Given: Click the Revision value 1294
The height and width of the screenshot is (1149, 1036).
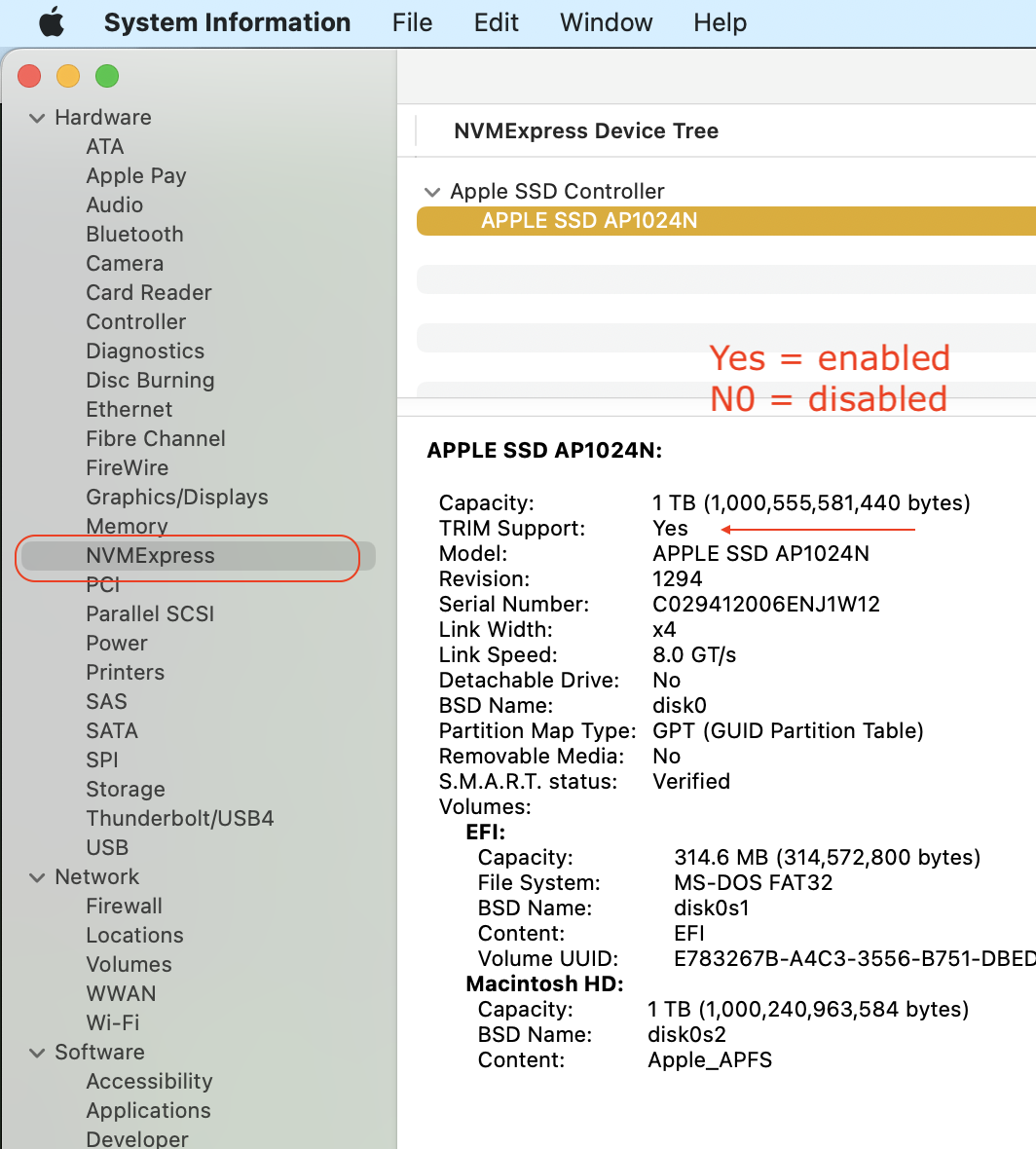Looking at the screenshot, I should [677, 579].
